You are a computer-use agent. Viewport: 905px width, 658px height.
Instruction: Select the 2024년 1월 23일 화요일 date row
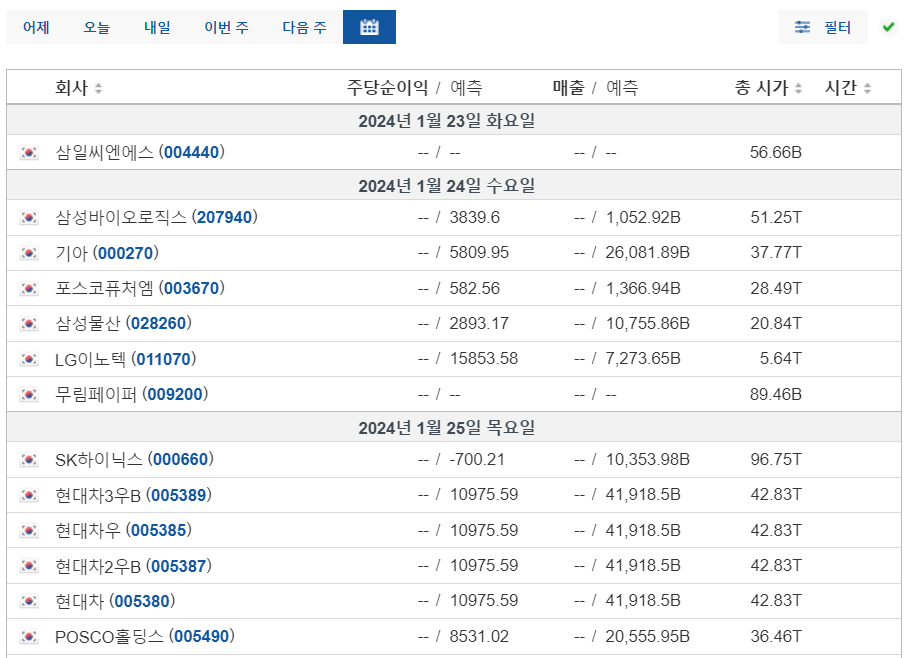click(x=454, y=120)
